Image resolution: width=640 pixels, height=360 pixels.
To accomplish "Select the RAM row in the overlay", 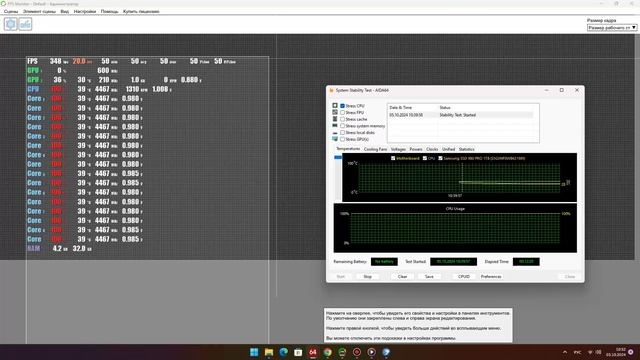I will coord(60,248).
